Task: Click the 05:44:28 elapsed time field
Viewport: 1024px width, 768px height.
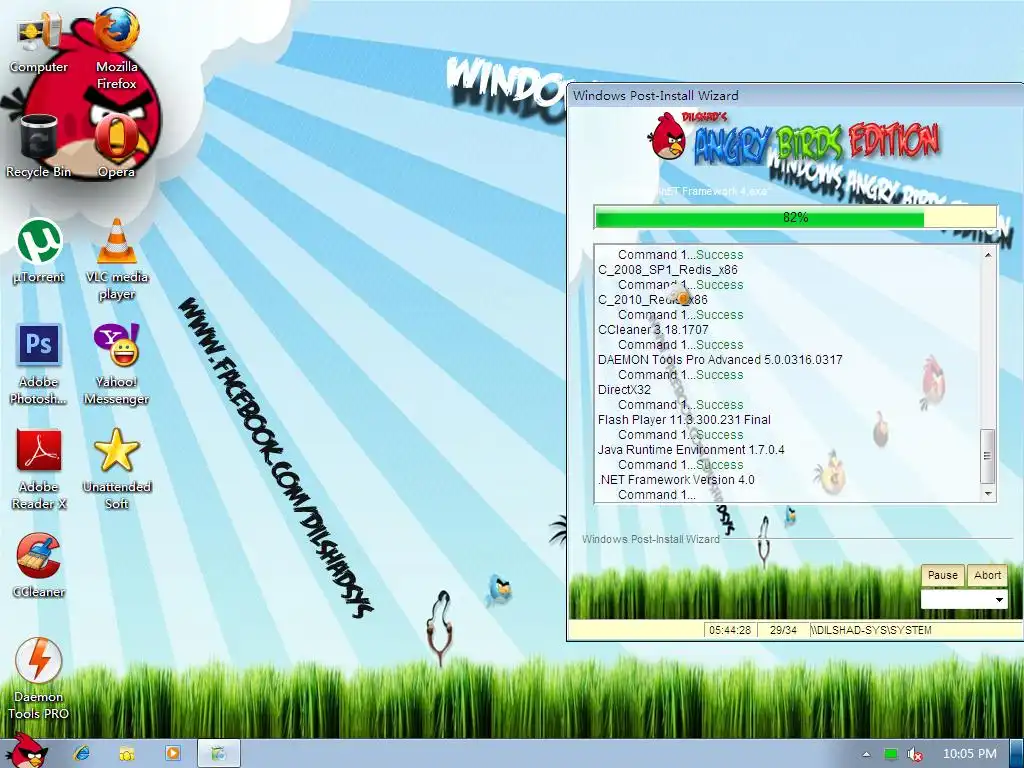Action: coord(729,630)
